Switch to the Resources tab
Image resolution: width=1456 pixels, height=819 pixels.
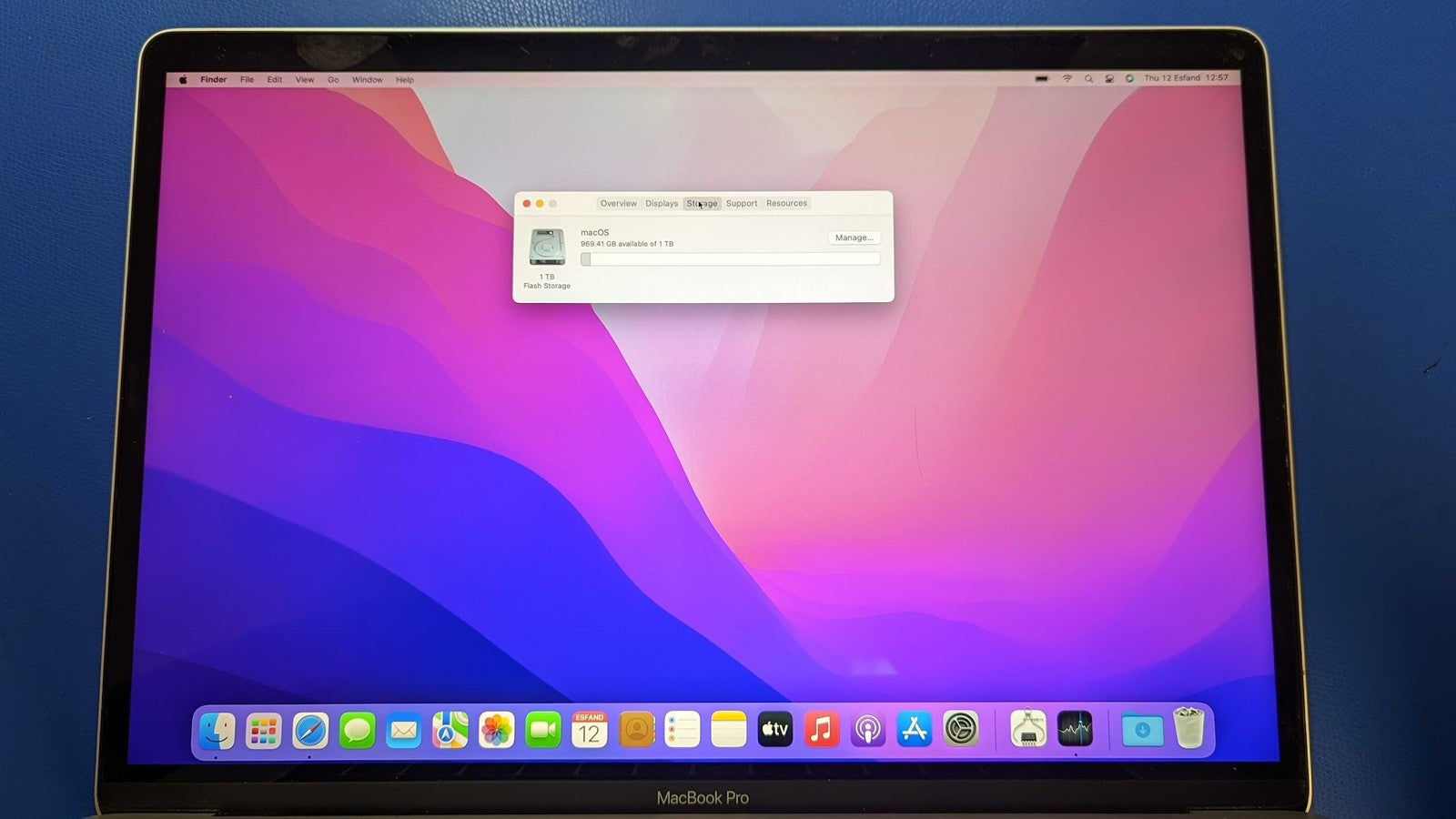pyautogui.click(x=786, y=203)
